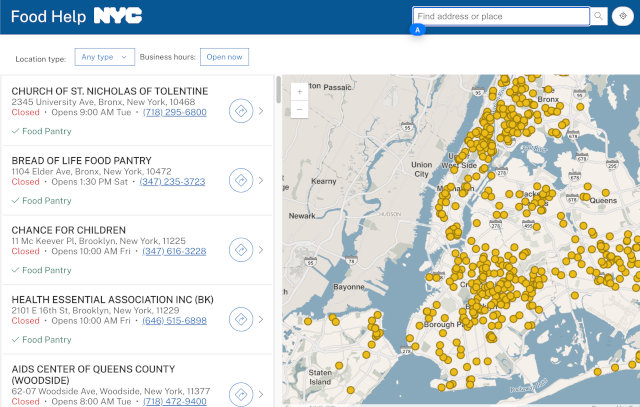Viewport: 640px width, 407px height.
Task: Expand Chance for Children details chevron
Action: pyautogui.click(x=261, y=249)
